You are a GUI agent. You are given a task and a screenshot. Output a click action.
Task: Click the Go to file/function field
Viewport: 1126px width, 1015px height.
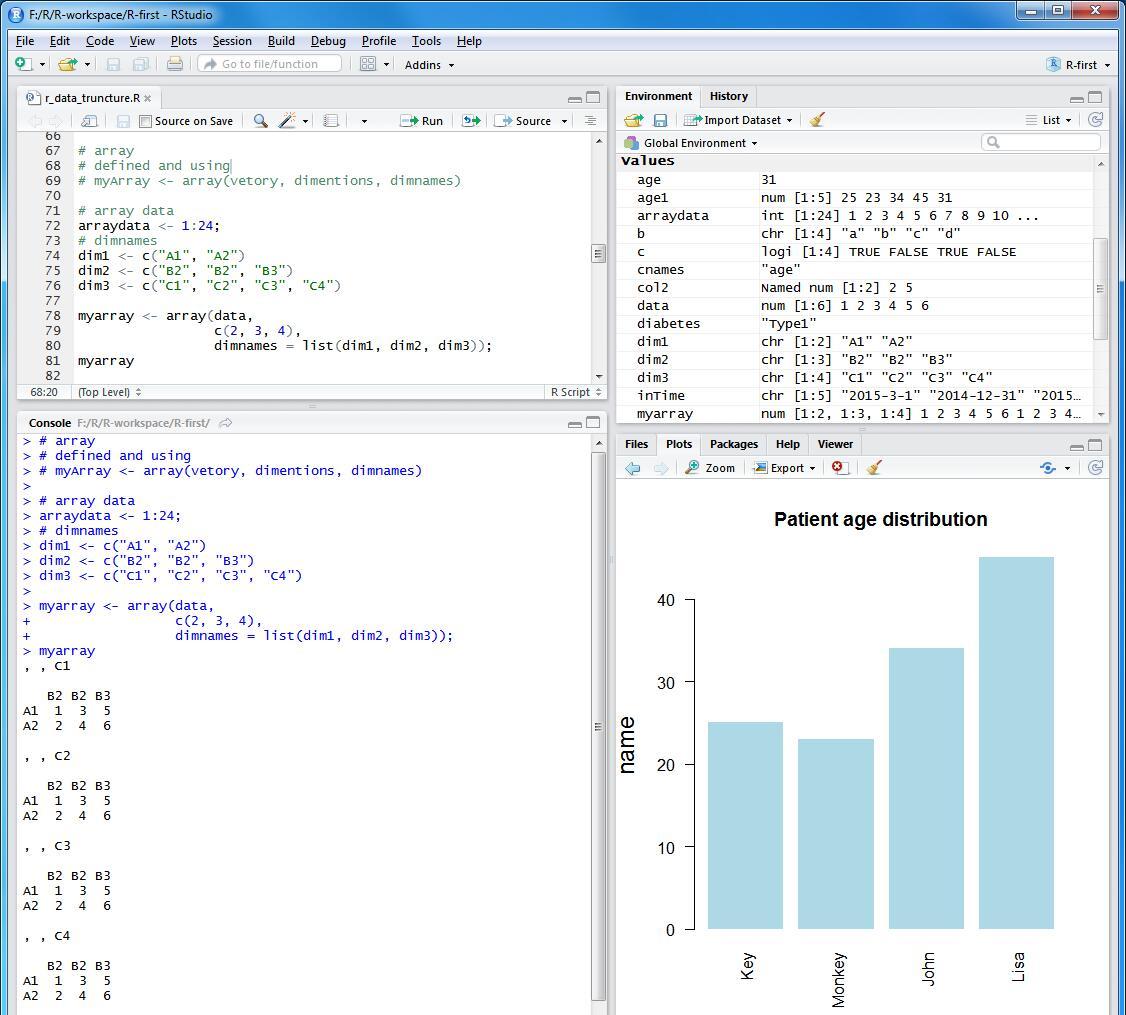click(x=270, y=64)
